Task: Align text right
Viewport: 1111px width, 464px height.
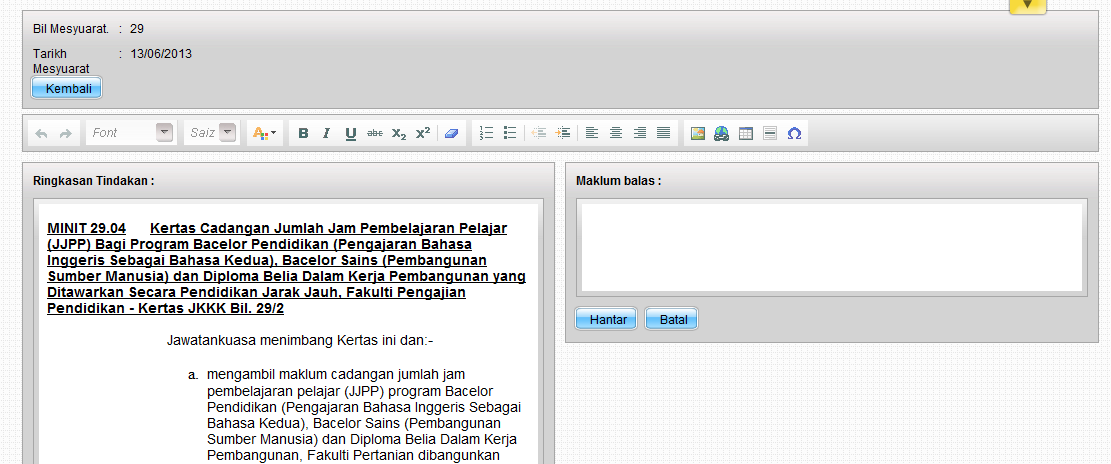Action: click(x=640, y=132)
